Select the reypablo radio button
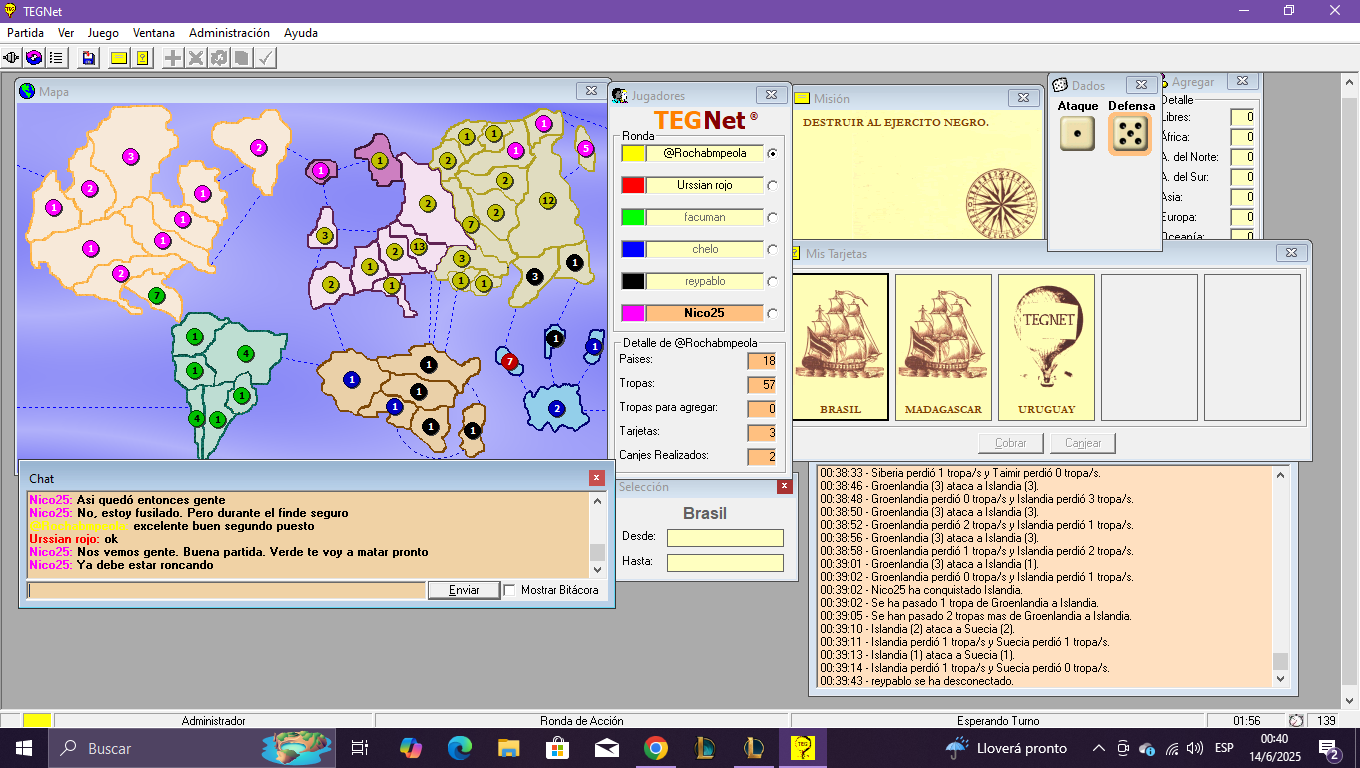This screenshot has height=768, width=1360. click(772, 282)
